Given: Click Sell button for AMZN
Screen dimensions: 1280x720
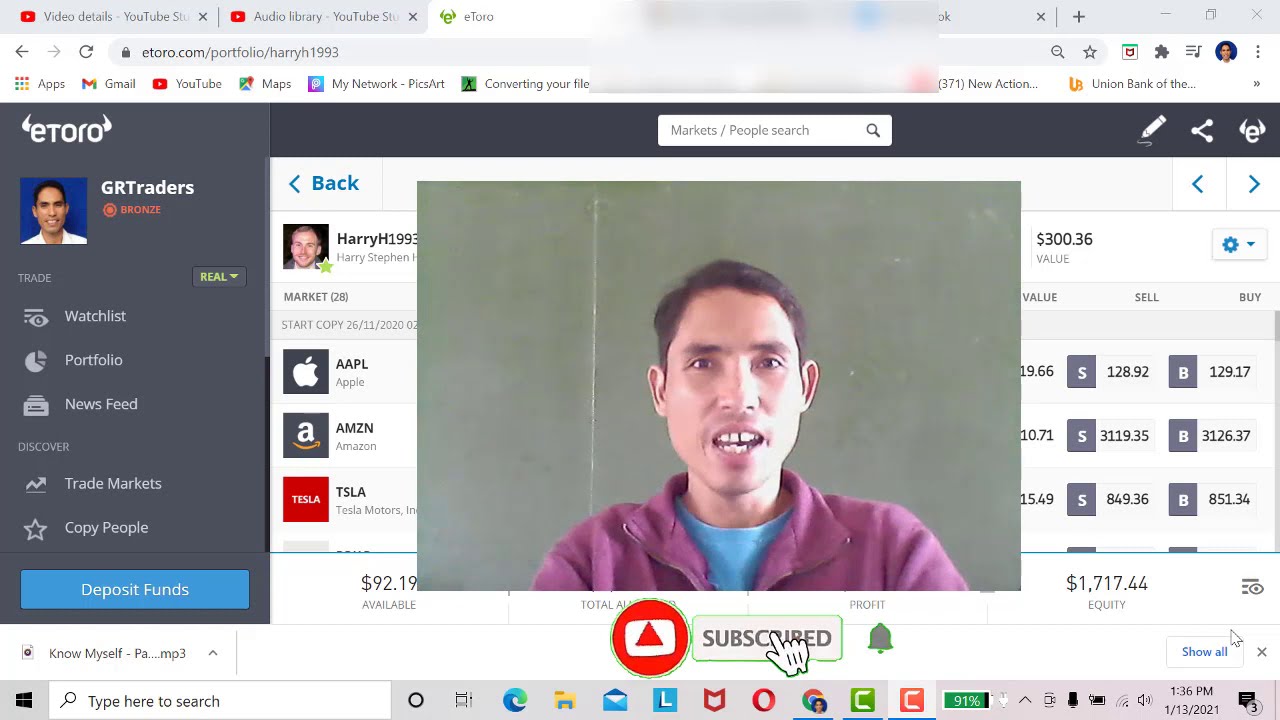Looking at the screenshot, I should tap(1081, 436).
